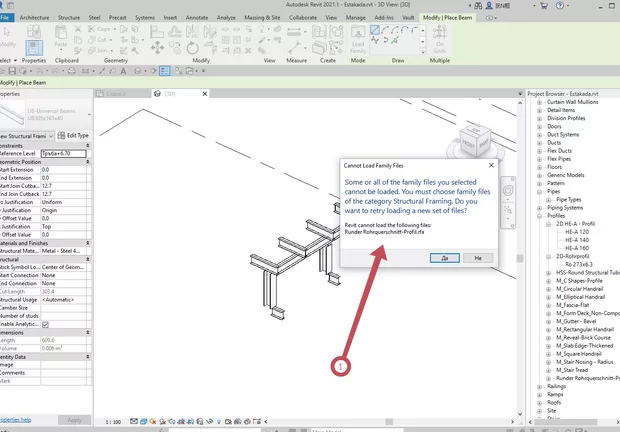The width and height of the screenshot is (620, 432).
Task: Close the Cannot Load Family Files dialog
Action: [490, 164]
